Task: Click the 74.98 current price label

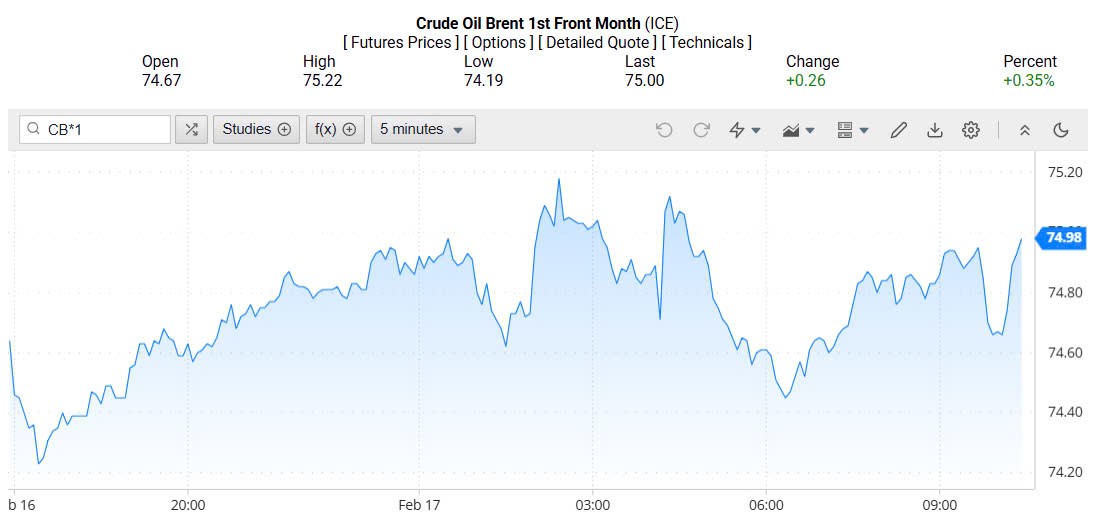Action: tap(1063, 237)
